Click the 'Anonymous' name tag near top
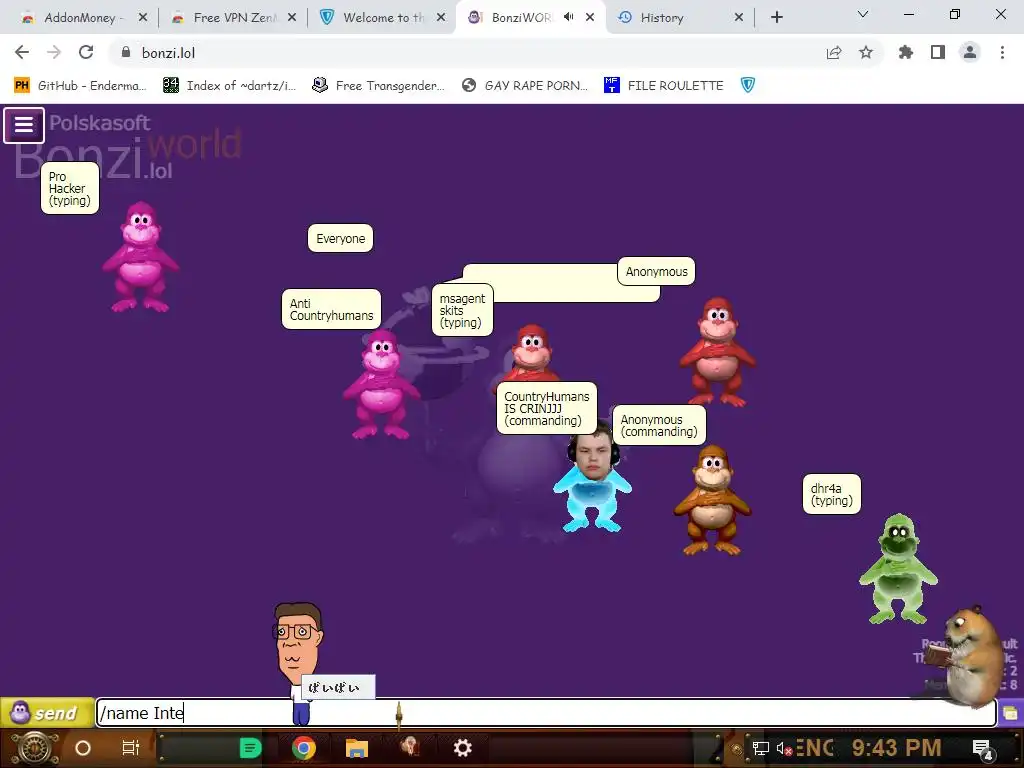The height and width of the screenshot is (768, 1024). pos(656,271)
